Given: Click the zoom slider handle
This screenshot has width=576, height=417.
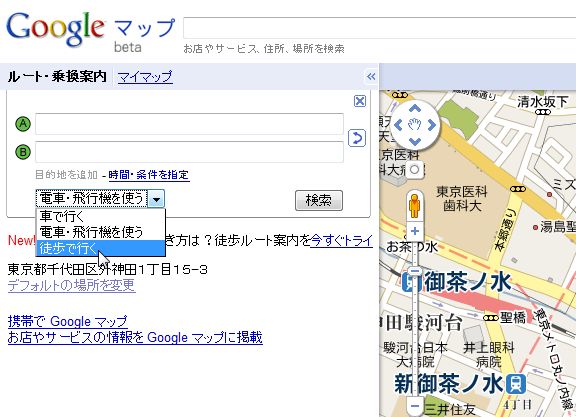Looking at the screenshot, I should point(415,271).
